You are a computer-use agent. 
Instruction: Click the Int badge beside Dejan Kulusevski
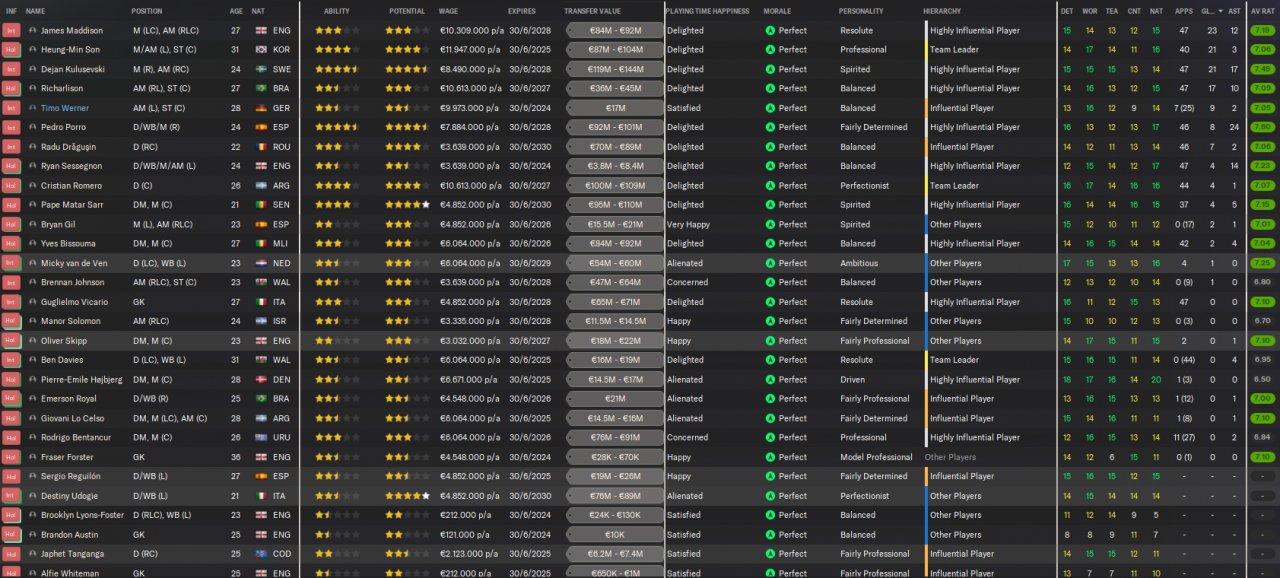(x=11, y=69)
